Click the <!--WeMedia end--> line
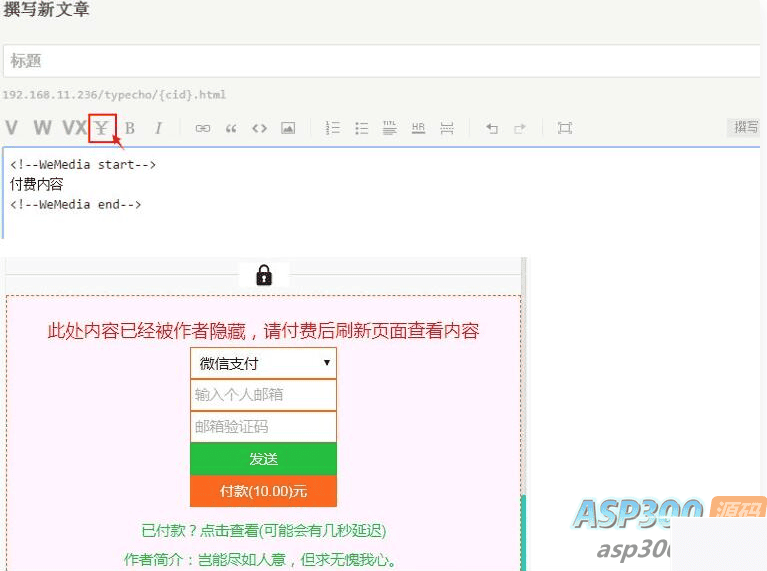767x571 pixels. tap(75, 205)
